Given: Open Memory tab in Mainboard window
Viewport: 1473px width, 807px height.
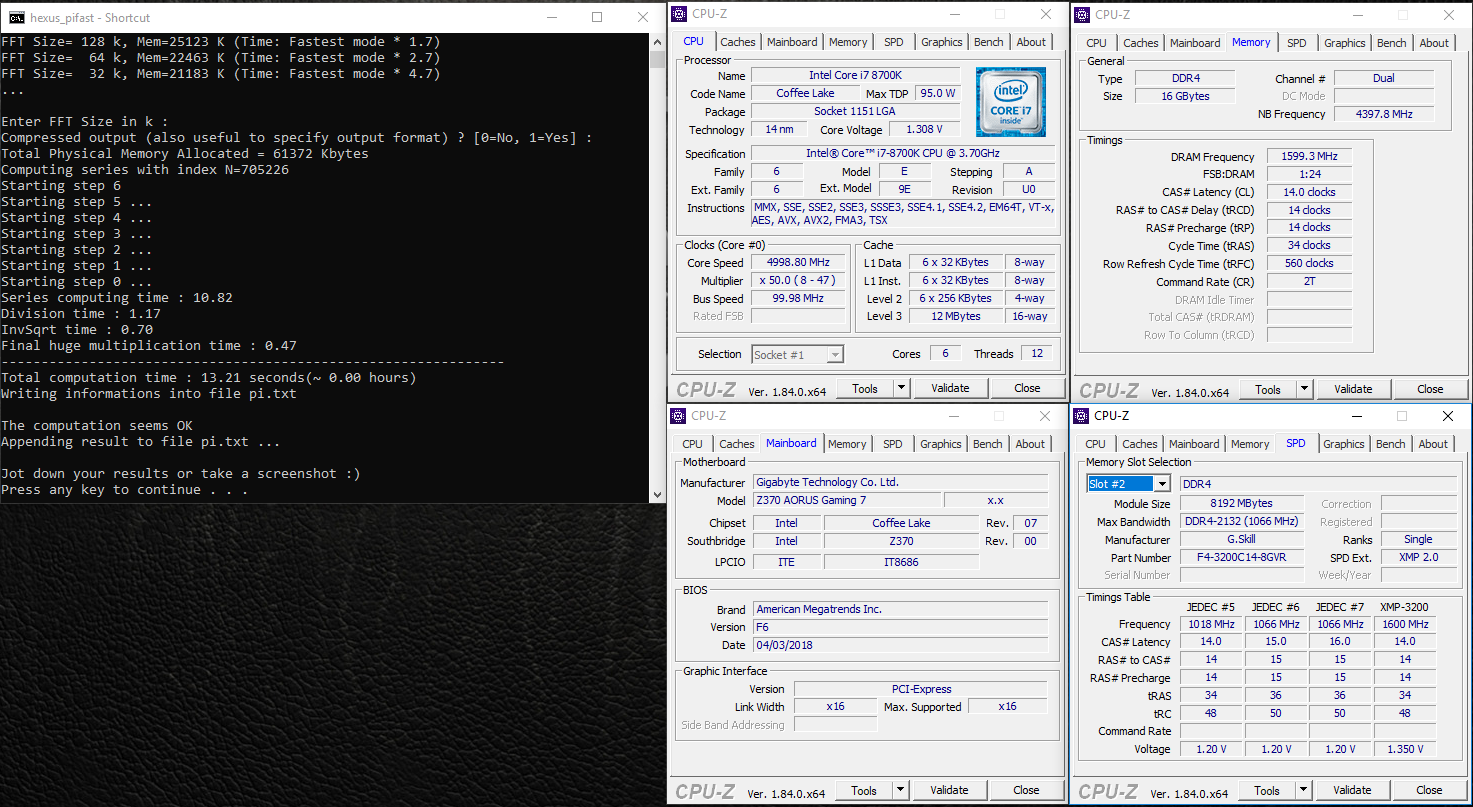Looking at the screenshot, I should [847, 444].
